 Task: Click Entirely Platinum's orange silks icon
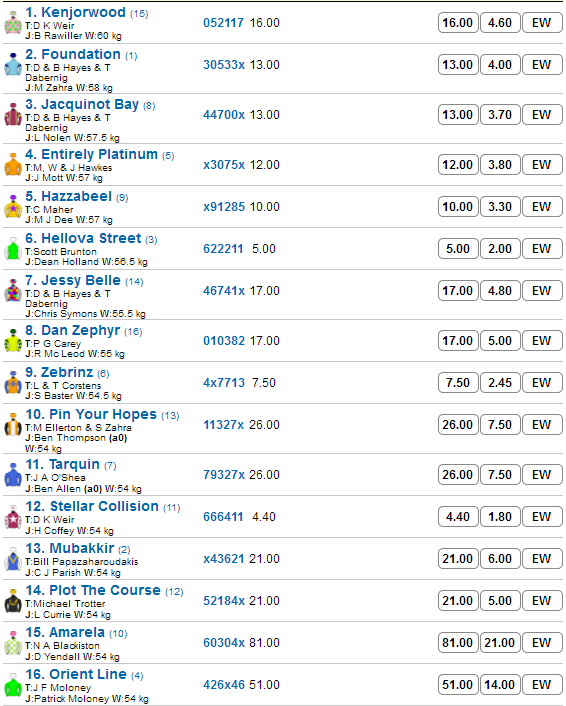point(13,165)
